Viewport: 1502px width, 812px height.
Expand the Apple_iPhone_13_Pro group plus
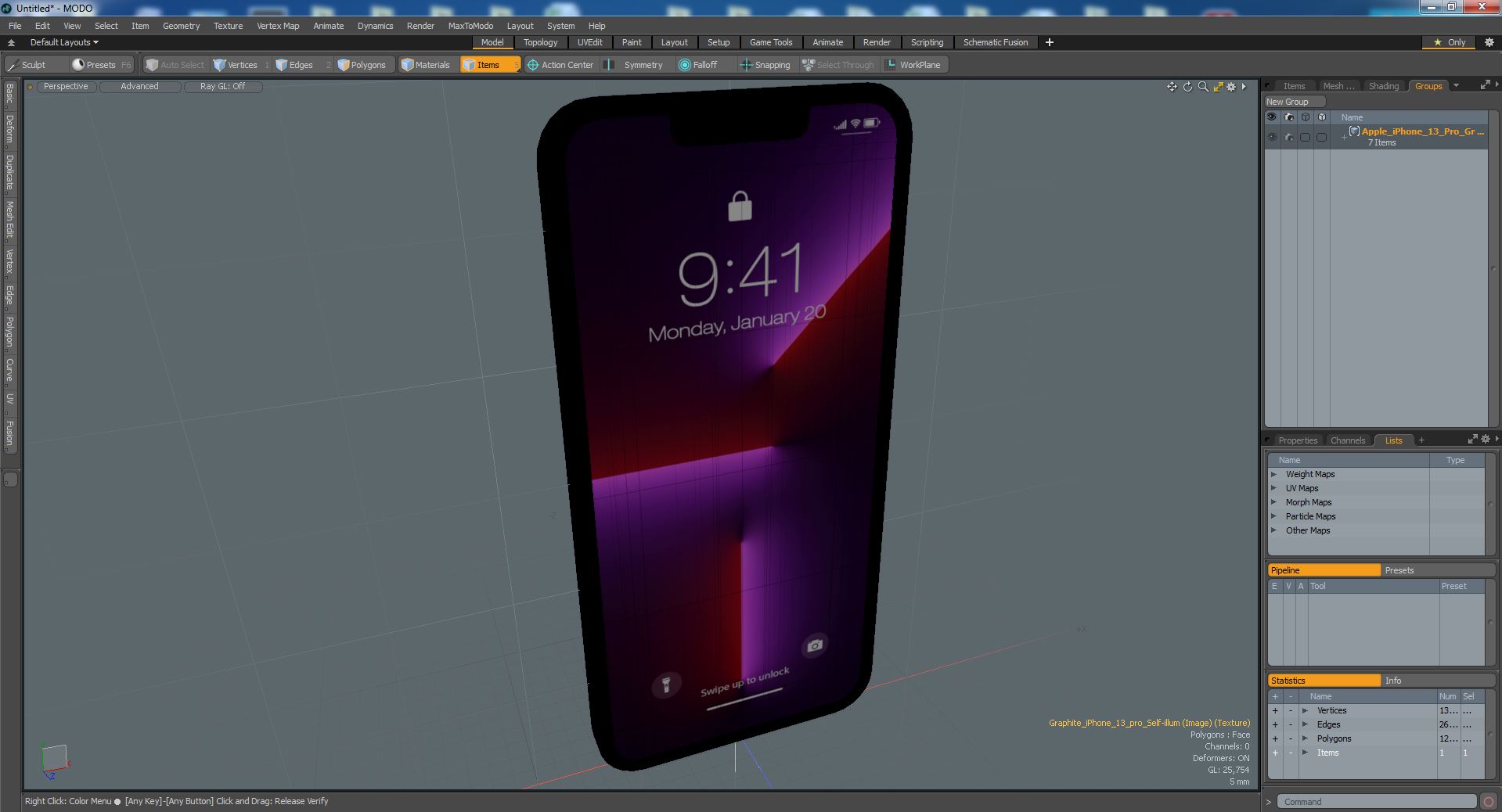[1343, 138]
